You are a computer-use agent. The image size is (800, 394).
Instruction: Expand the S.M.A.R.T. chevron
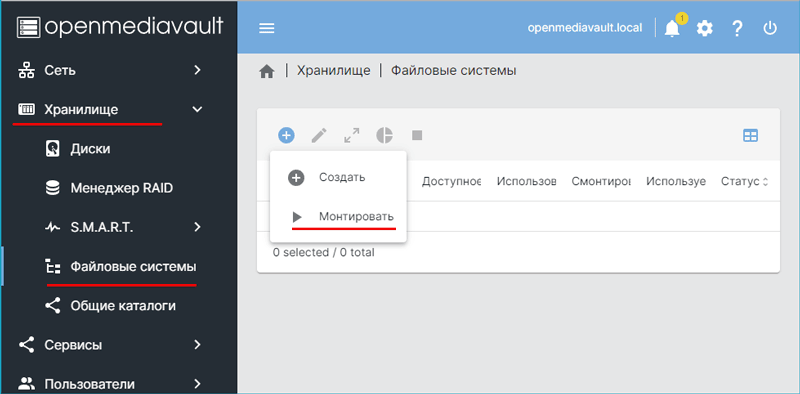click(x=197, y=228)
